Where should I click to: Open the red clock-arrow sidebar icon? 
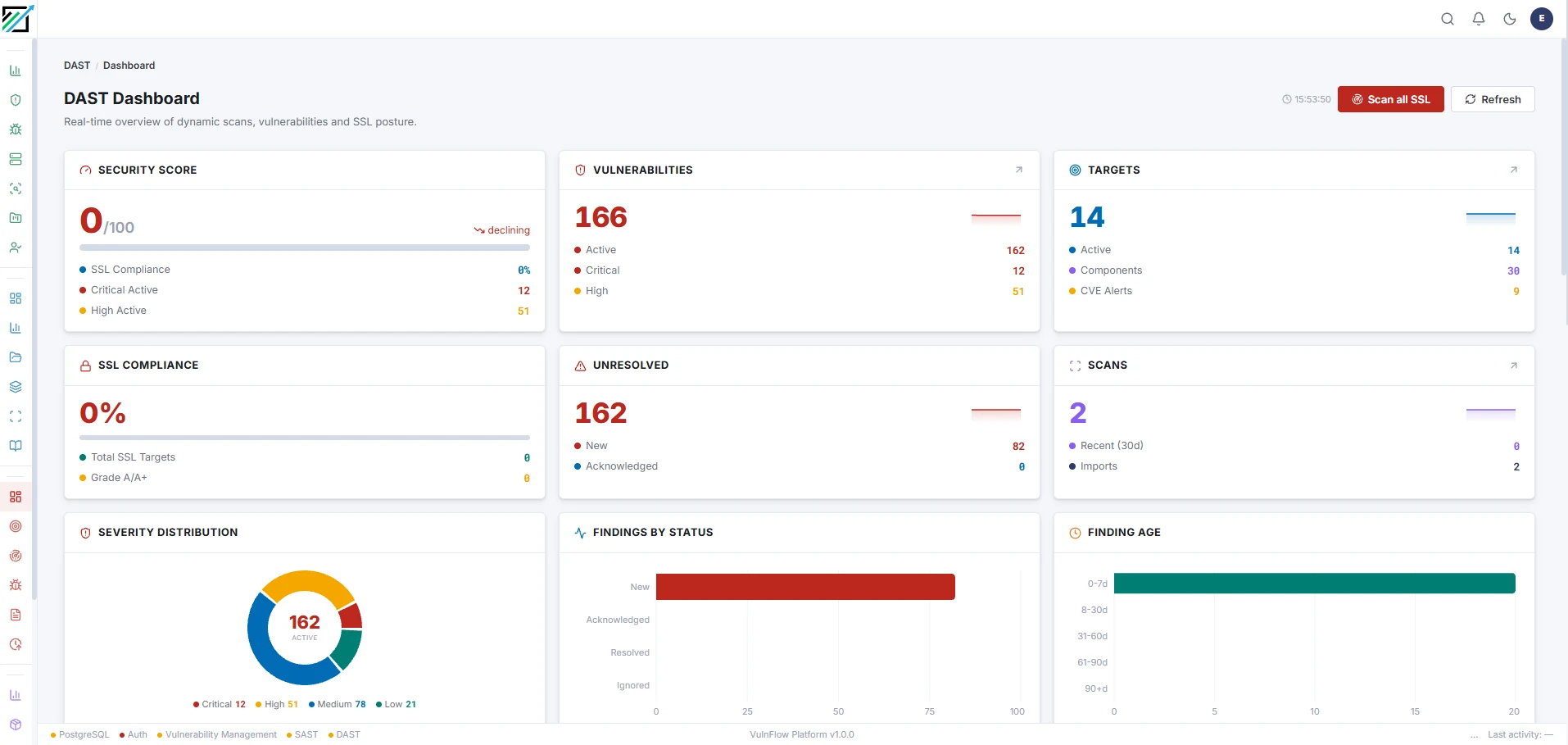pos(16,644)
